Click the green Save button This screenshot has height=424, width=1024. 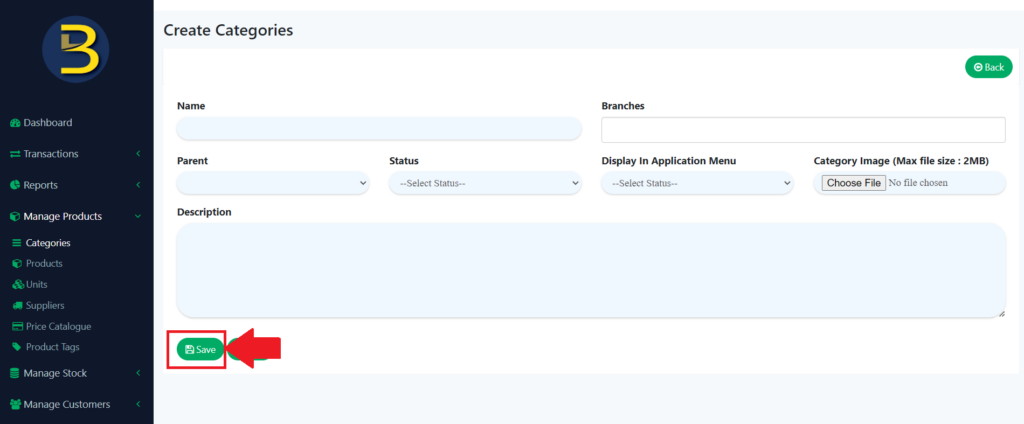[200, 350]
